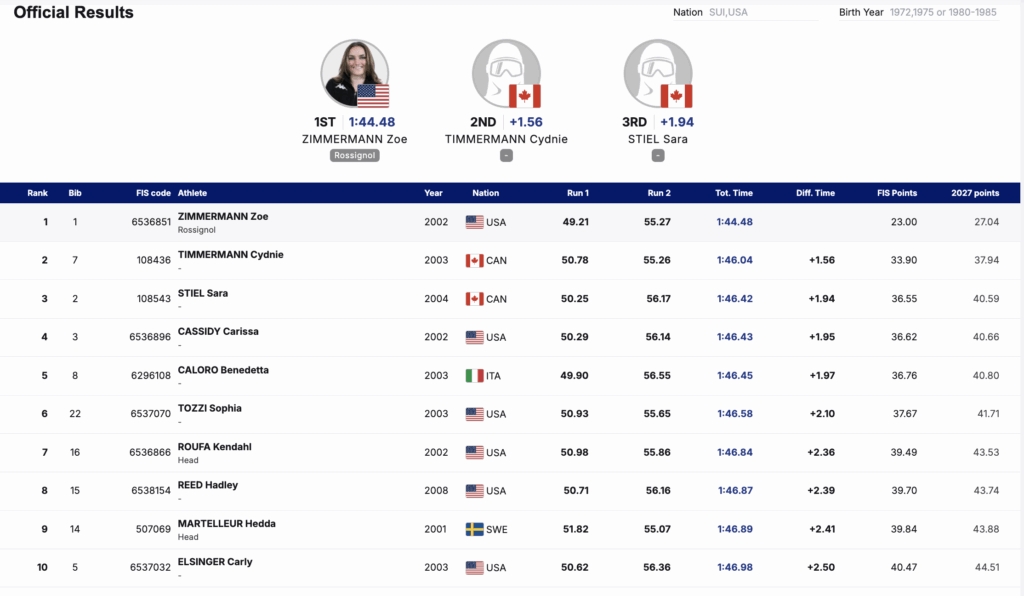Click the USA flag on the winner's photo
1024x596 pixels.
373,96
